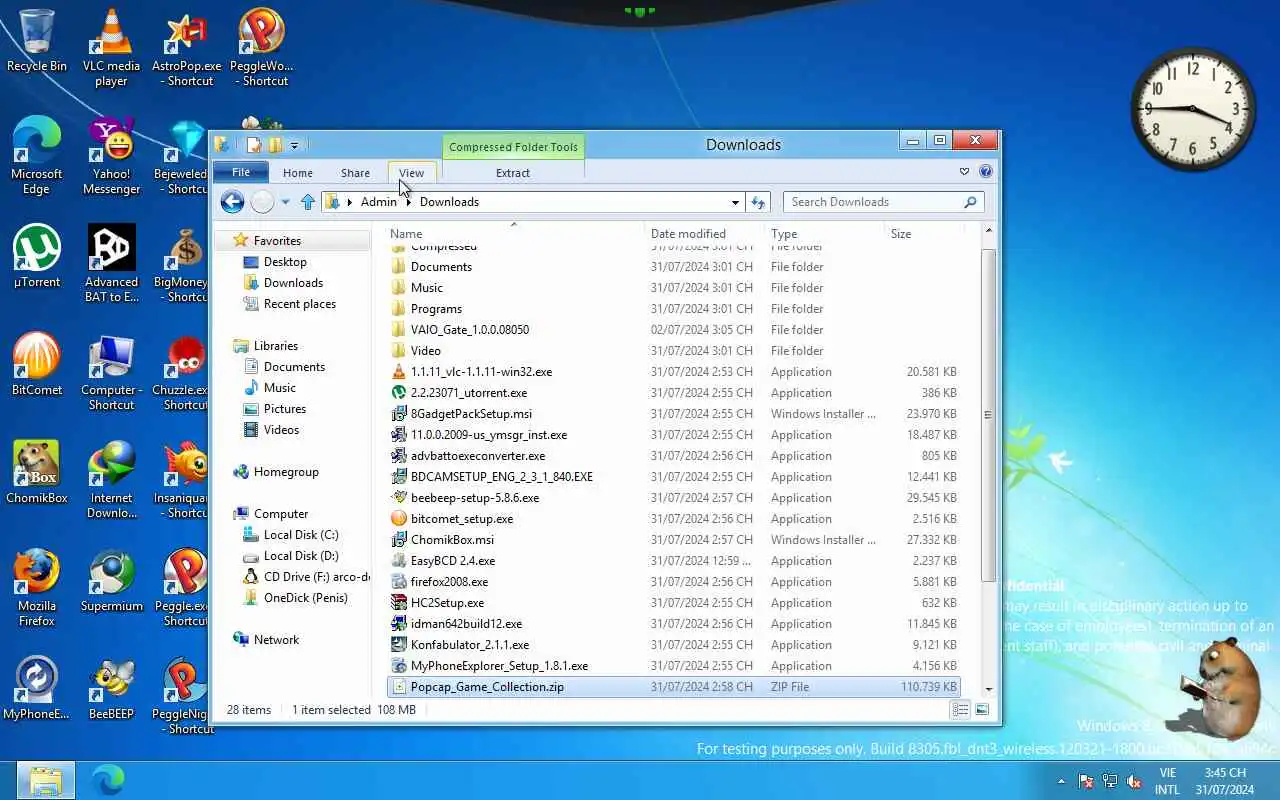The width and height of the screenshot is (1280, 800).
Task: Select the EasyBCD 2.4.exe file
Action: pyautogui.click(x=673, y=561)
